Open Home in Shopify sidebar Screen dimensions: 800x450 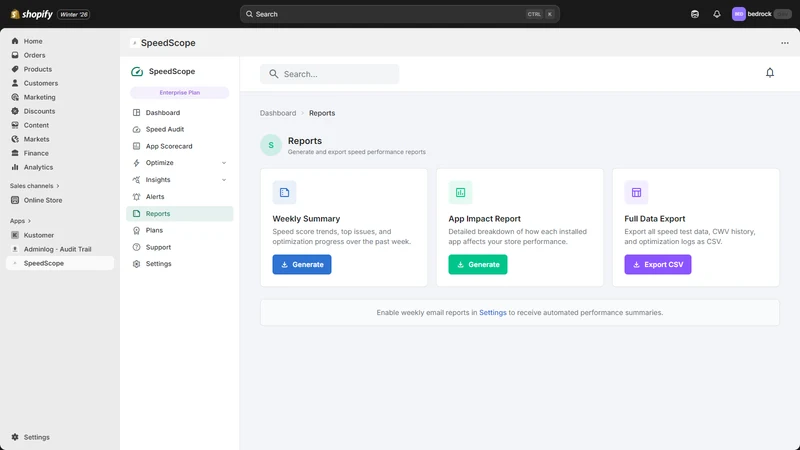click(x=60, y=41)
